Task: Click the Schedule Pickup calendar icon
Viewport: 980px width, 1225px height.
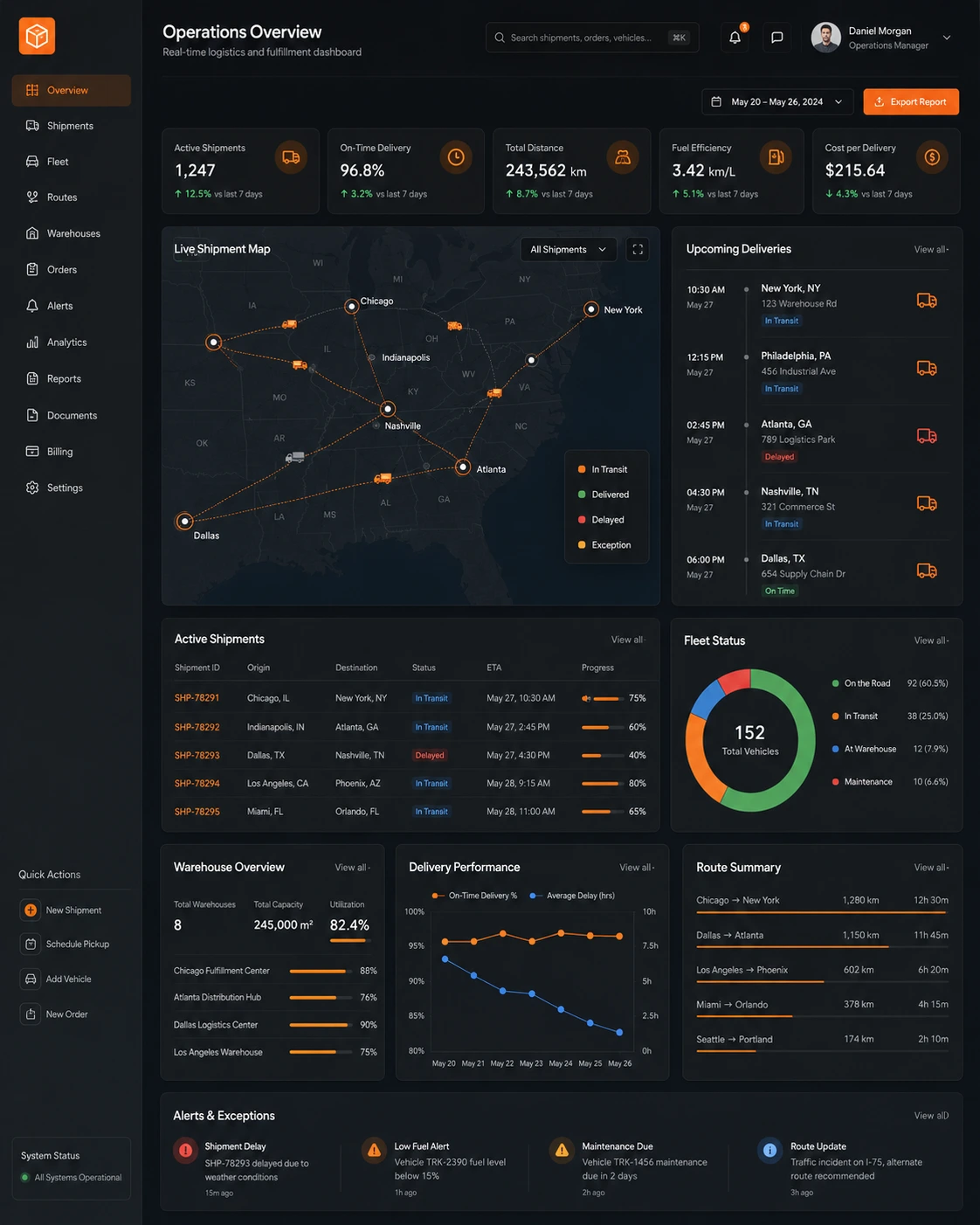Action: tap(31, 945)
